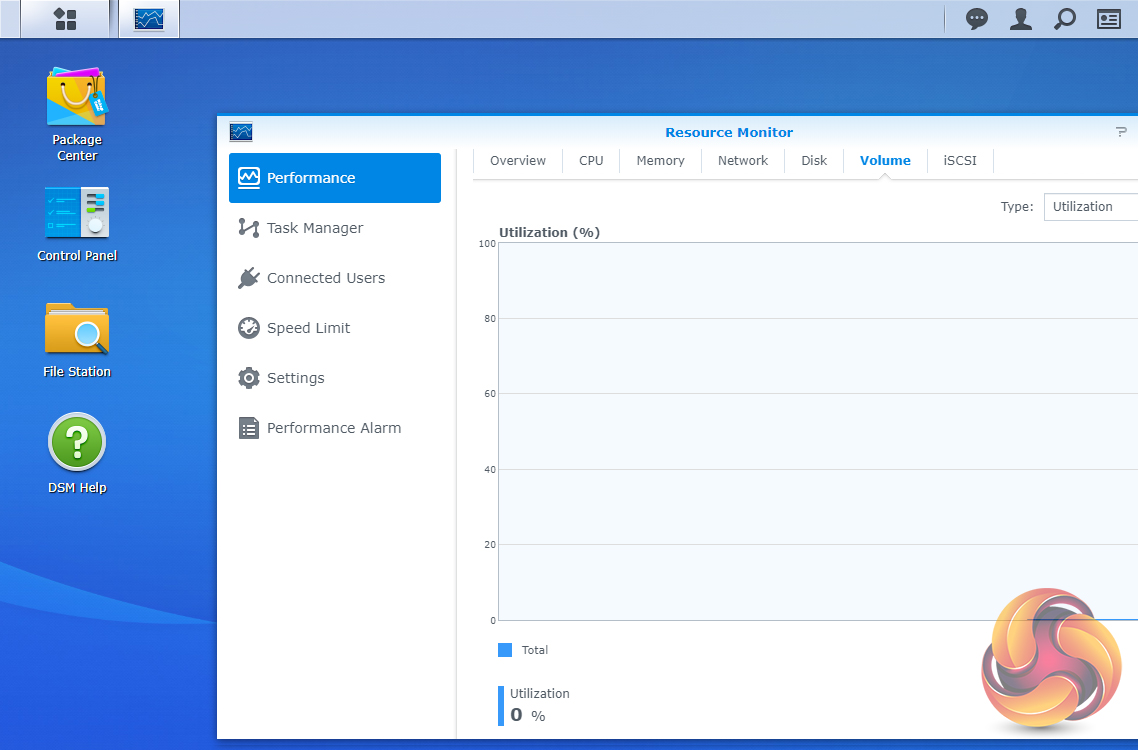Image resolution: width=1139 pixels, height=750 pixels.
Task: Toggle the Total legend blue swatch
Action: 505,650
